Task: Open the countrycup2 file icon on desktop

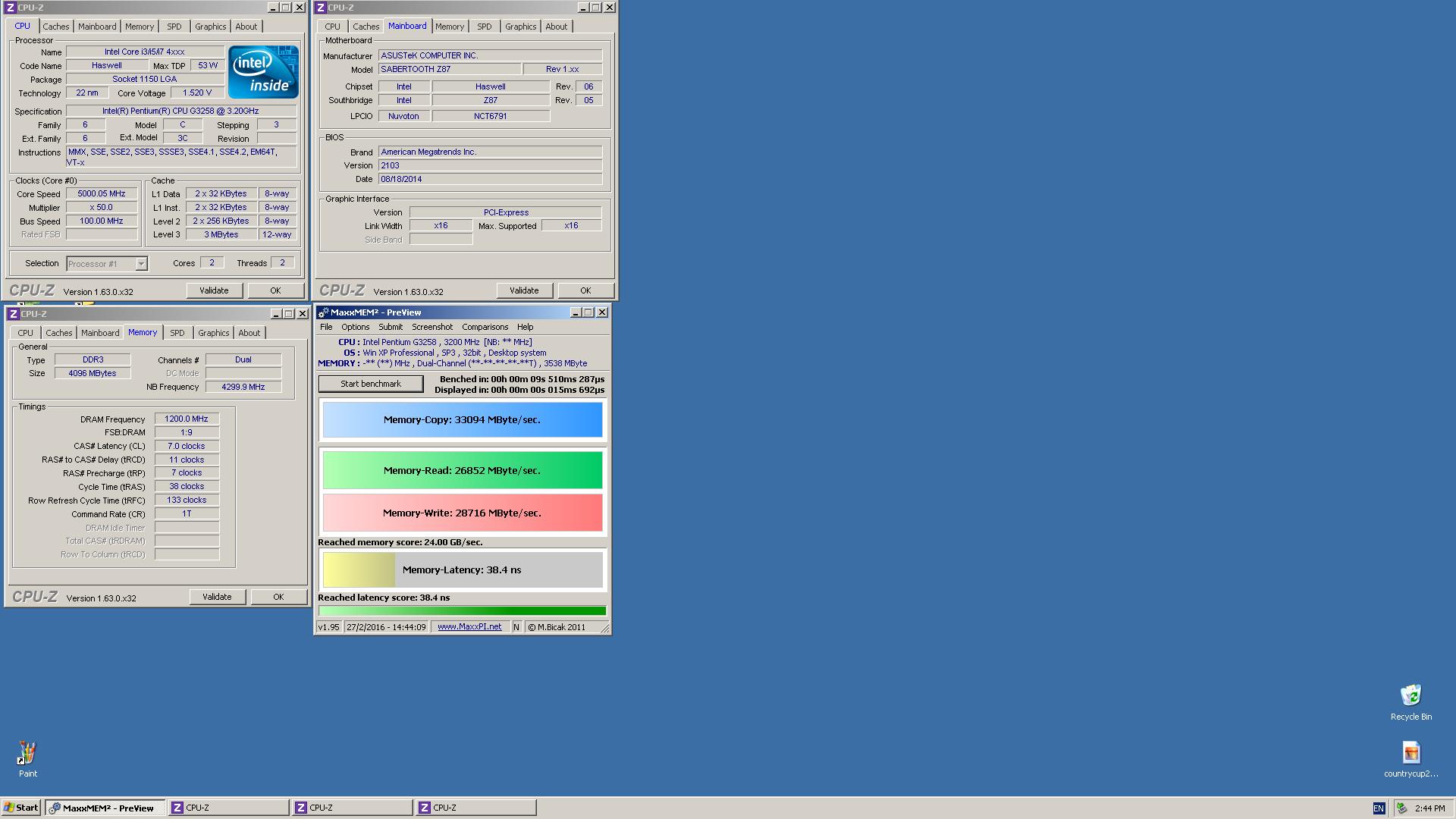Action: (1410, 753)
